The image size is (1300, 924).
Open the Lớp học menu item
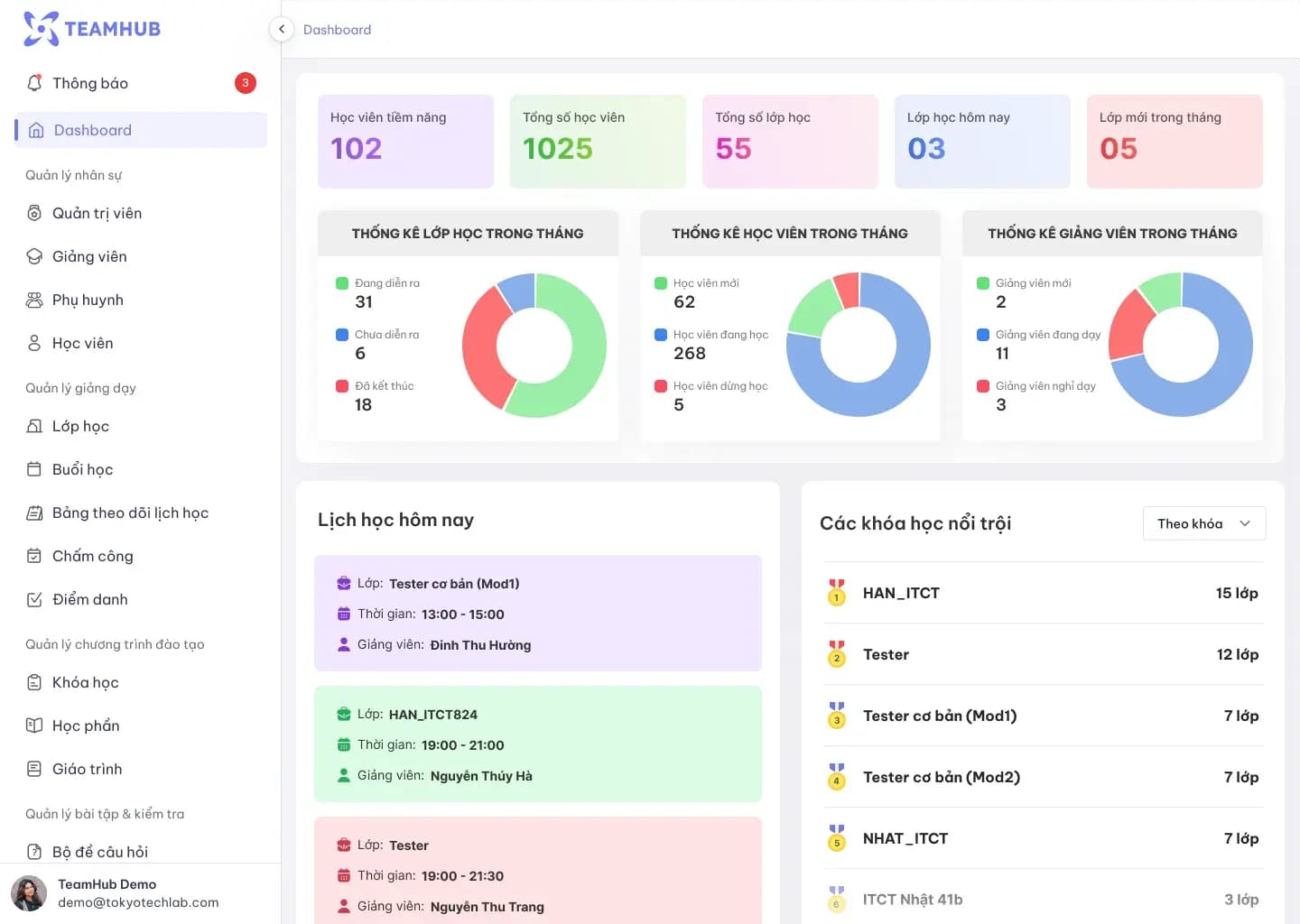tap(80, 426)
